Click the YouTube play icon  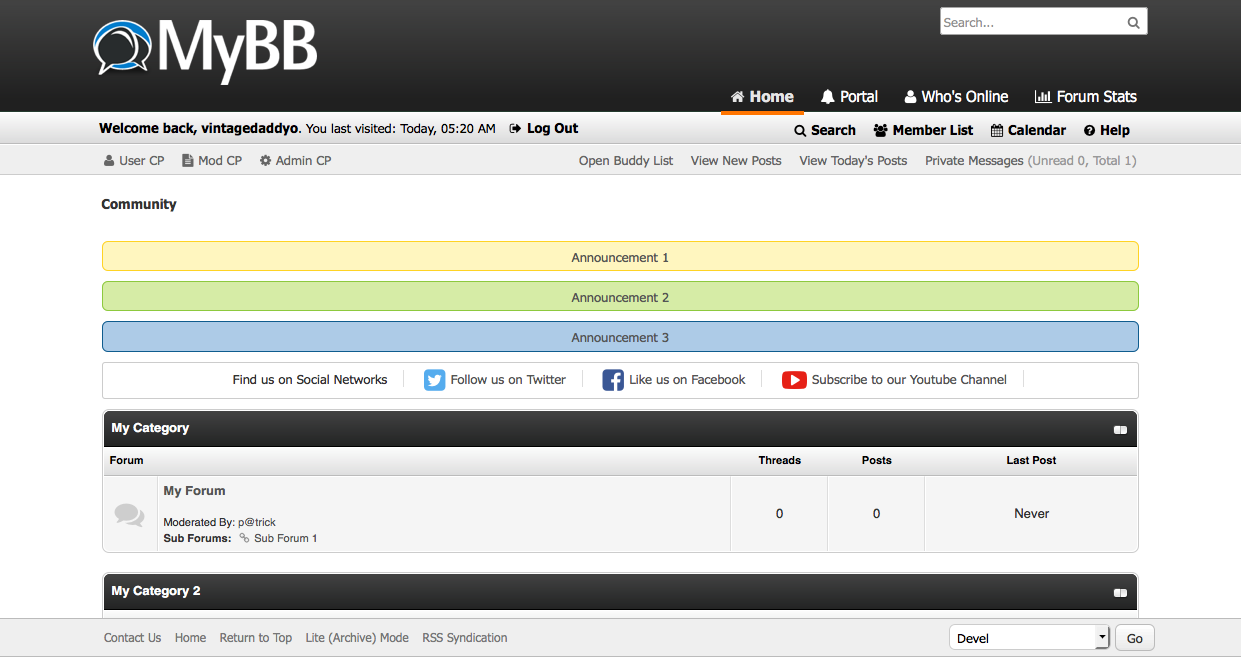[795, 380]
